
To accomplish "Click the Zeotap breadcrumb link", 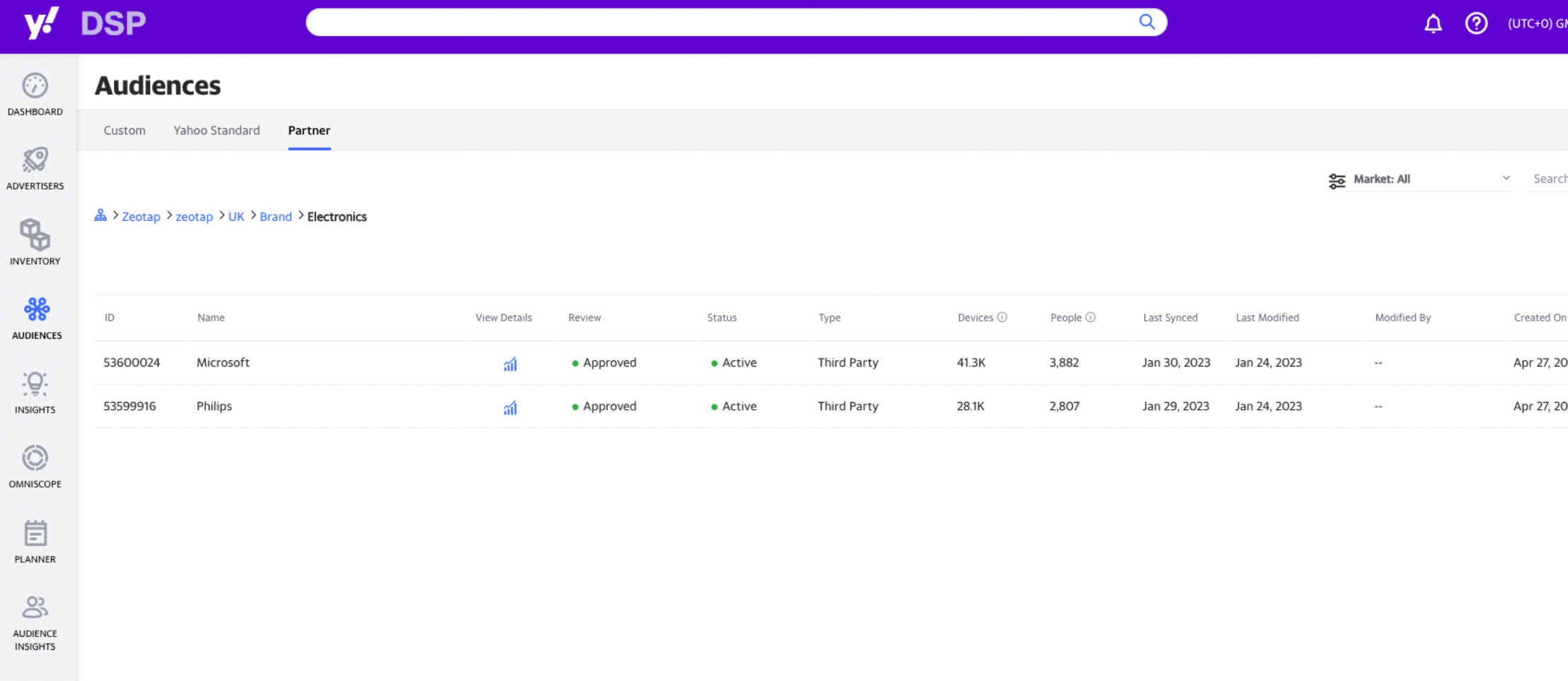I will (x=141, y=217).
